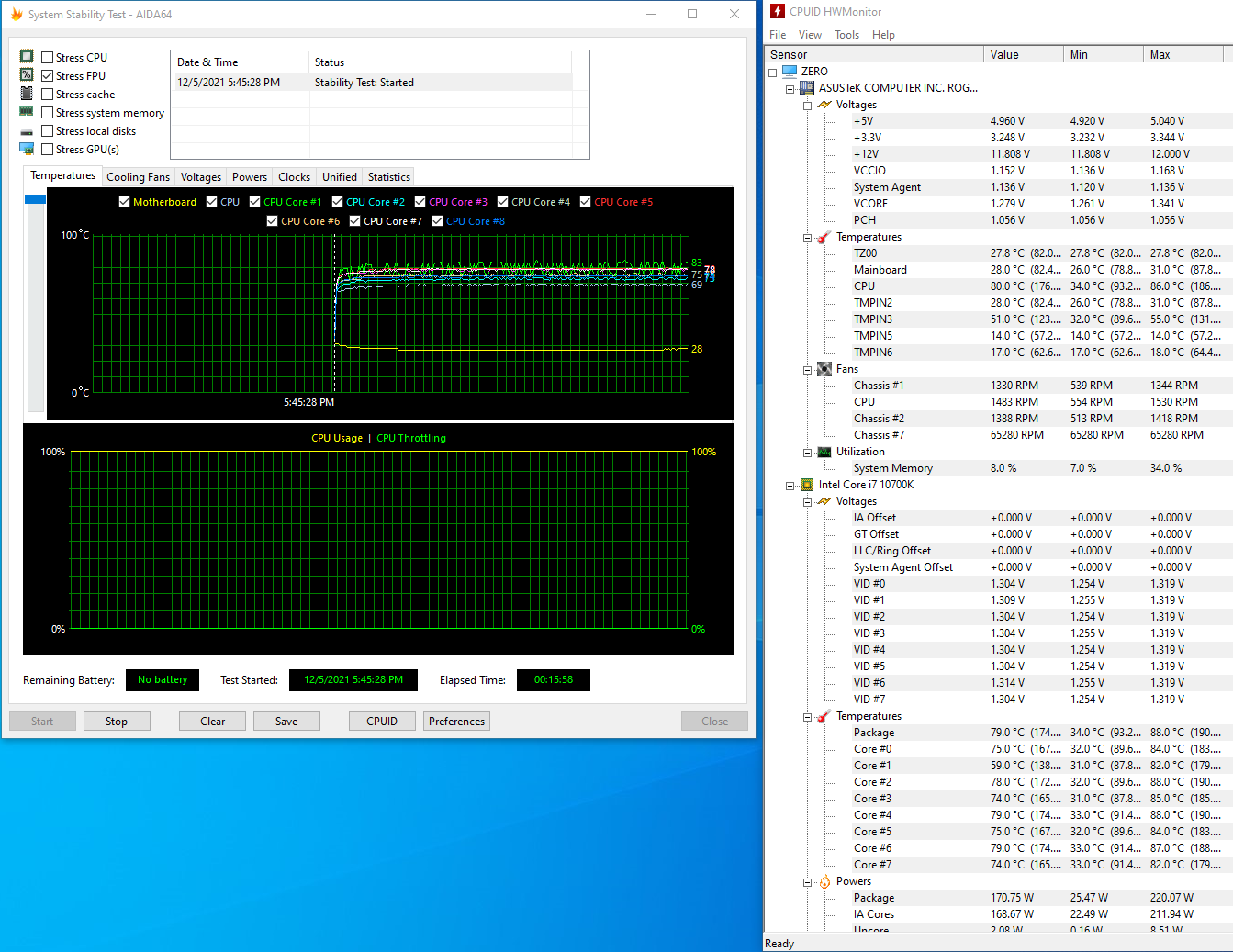
Task: Open the Help menu in HWMonitor
Action: (x=883, y=35)
